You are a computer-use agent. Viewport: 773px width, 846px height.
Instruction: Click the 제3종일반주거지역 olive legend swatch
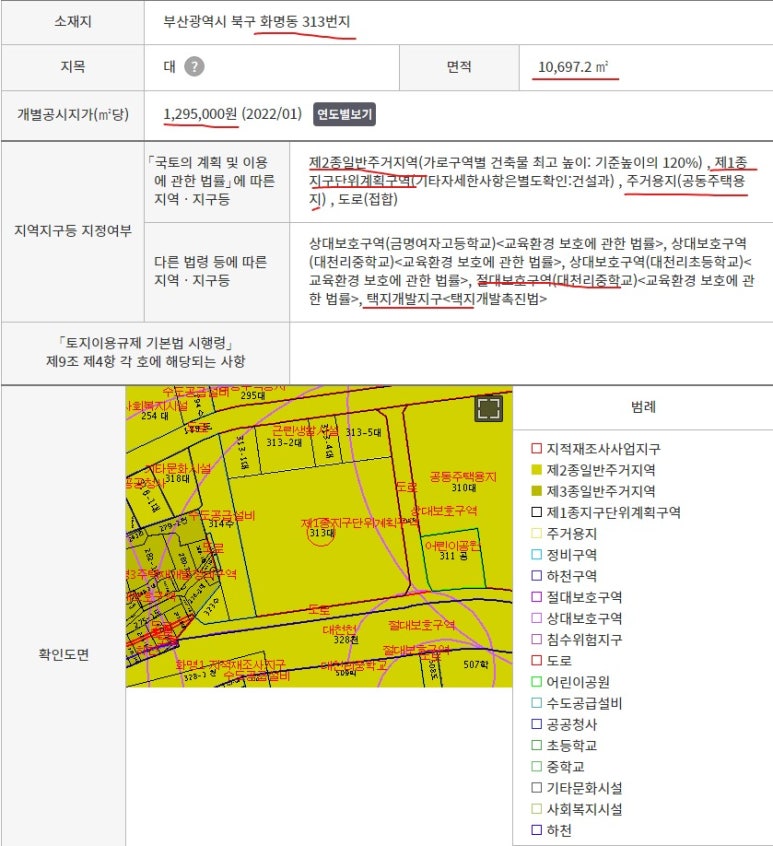pyautogui.click(x=536, y=491)
